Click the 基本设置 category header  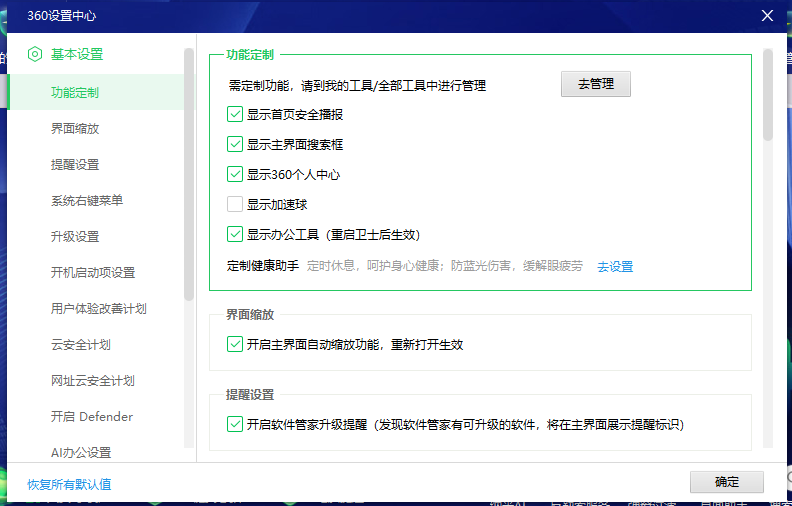pyautogui.click(x=77, y=54)
